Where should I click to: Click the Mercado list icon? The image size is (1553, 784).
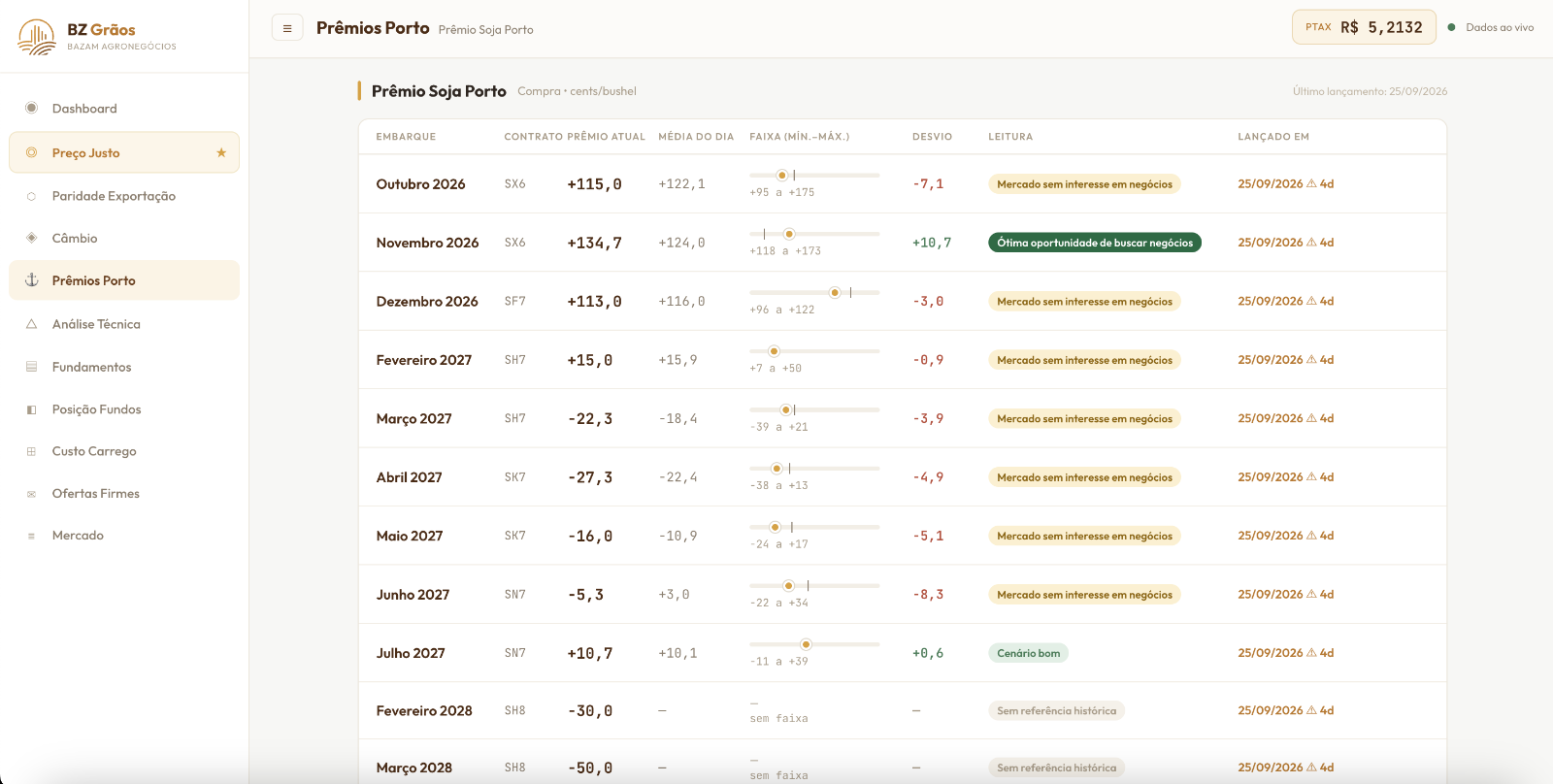(31, 536)
